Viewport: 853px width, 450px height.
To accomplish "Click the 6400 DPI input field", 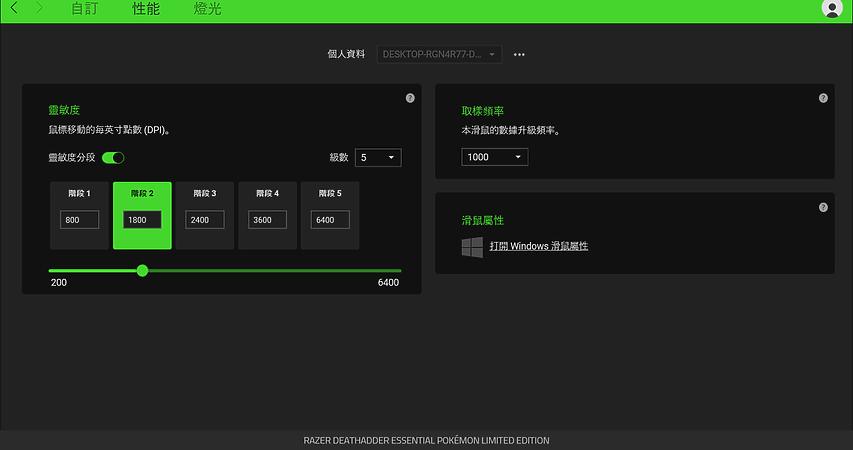I will [x=330, y=220].
